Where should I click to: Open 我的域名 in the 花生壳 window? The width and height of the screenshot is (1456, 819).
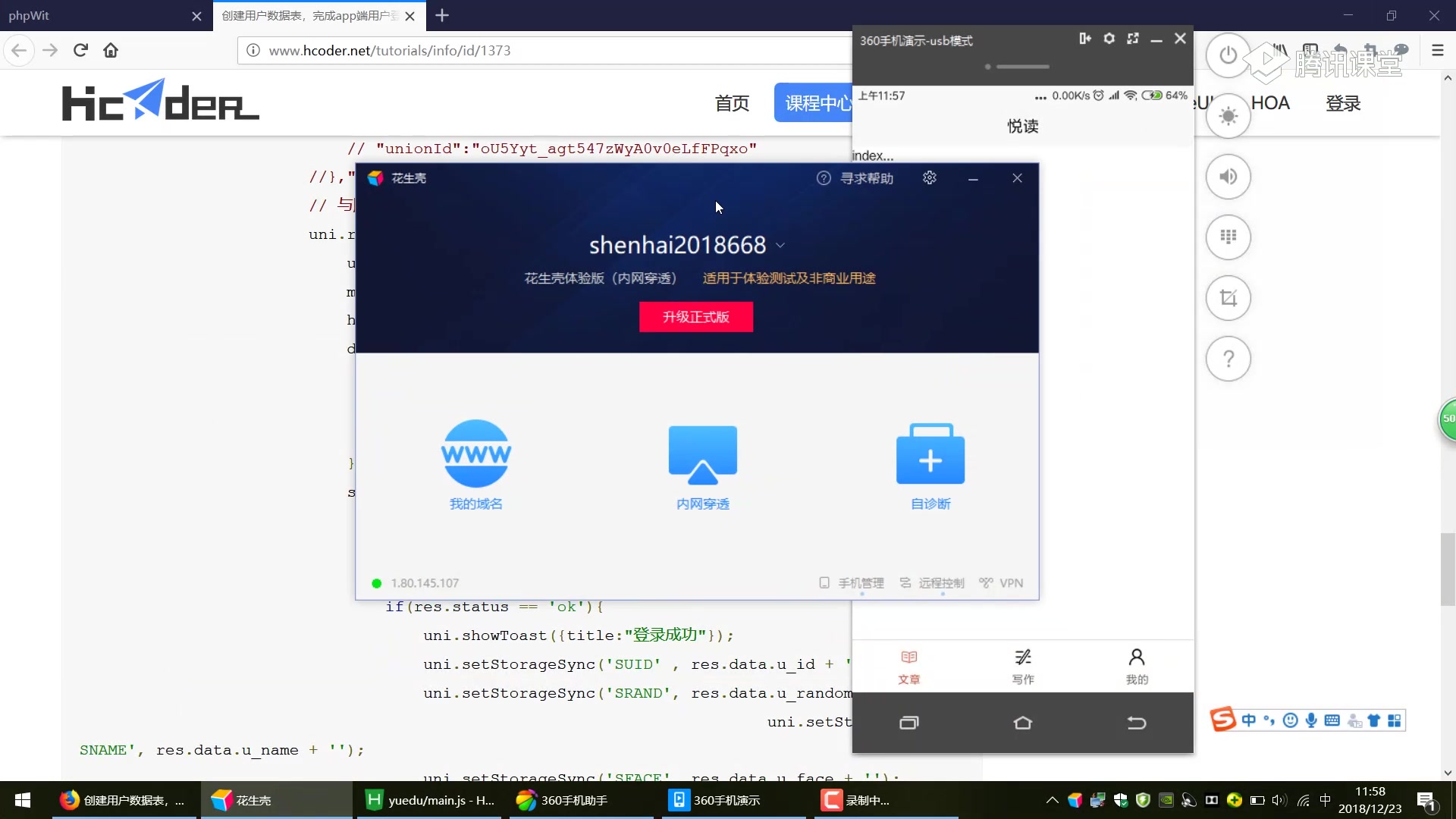click(475, 465)
